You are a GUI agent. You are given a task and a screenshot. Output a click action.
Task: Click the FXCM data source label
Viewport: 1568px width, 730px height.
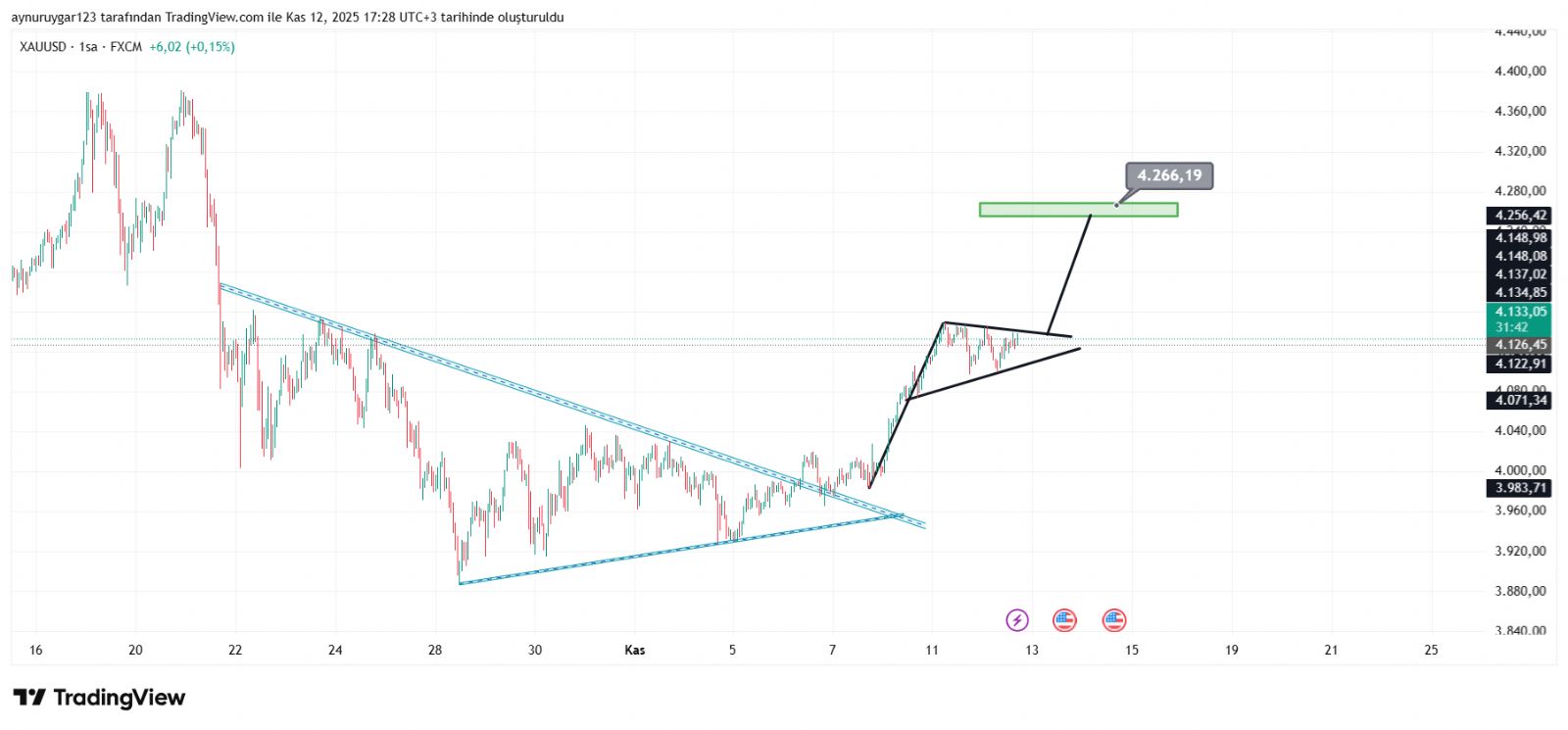(x=125, y=47)
